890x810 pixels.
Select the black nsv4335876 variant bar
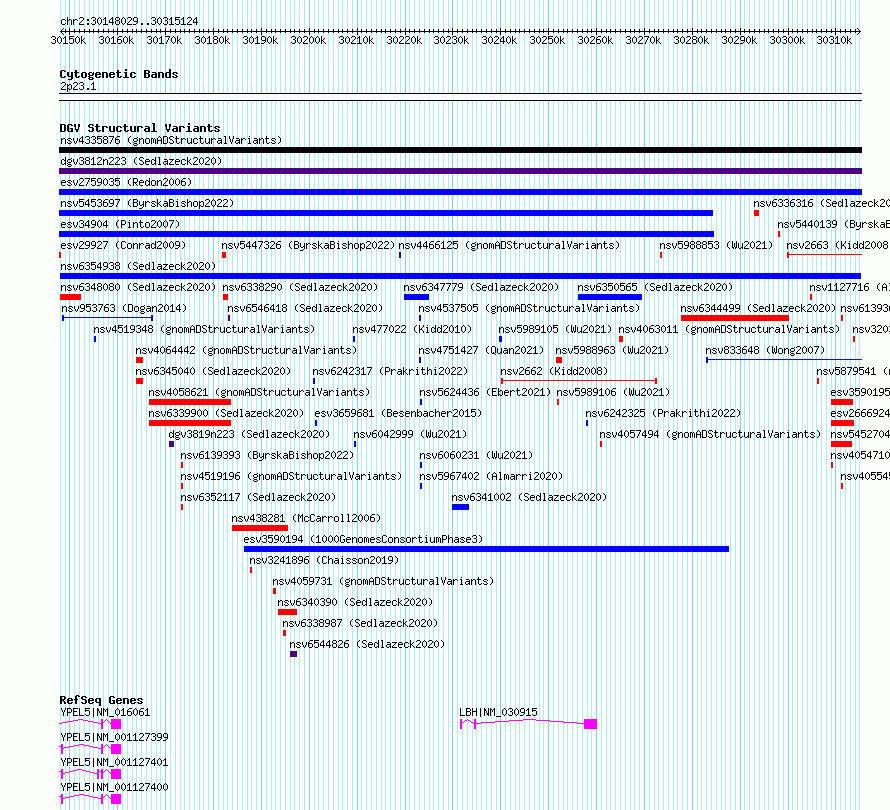click(x=460, y=150)
